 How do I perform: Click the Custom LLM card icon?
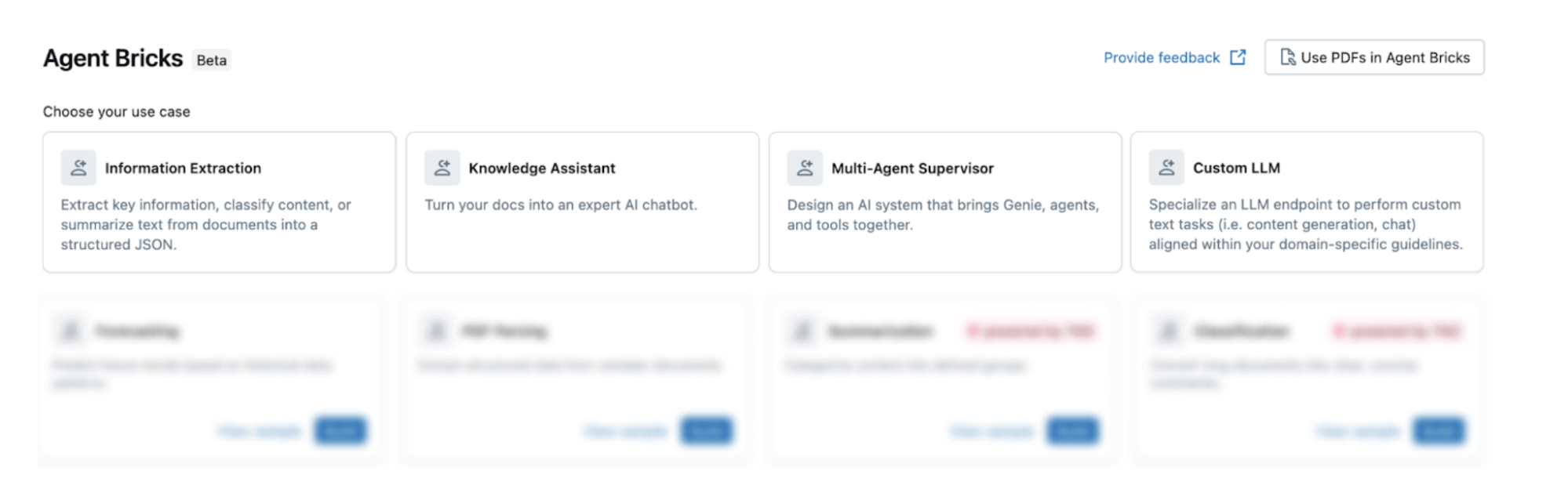point(1166,168)
